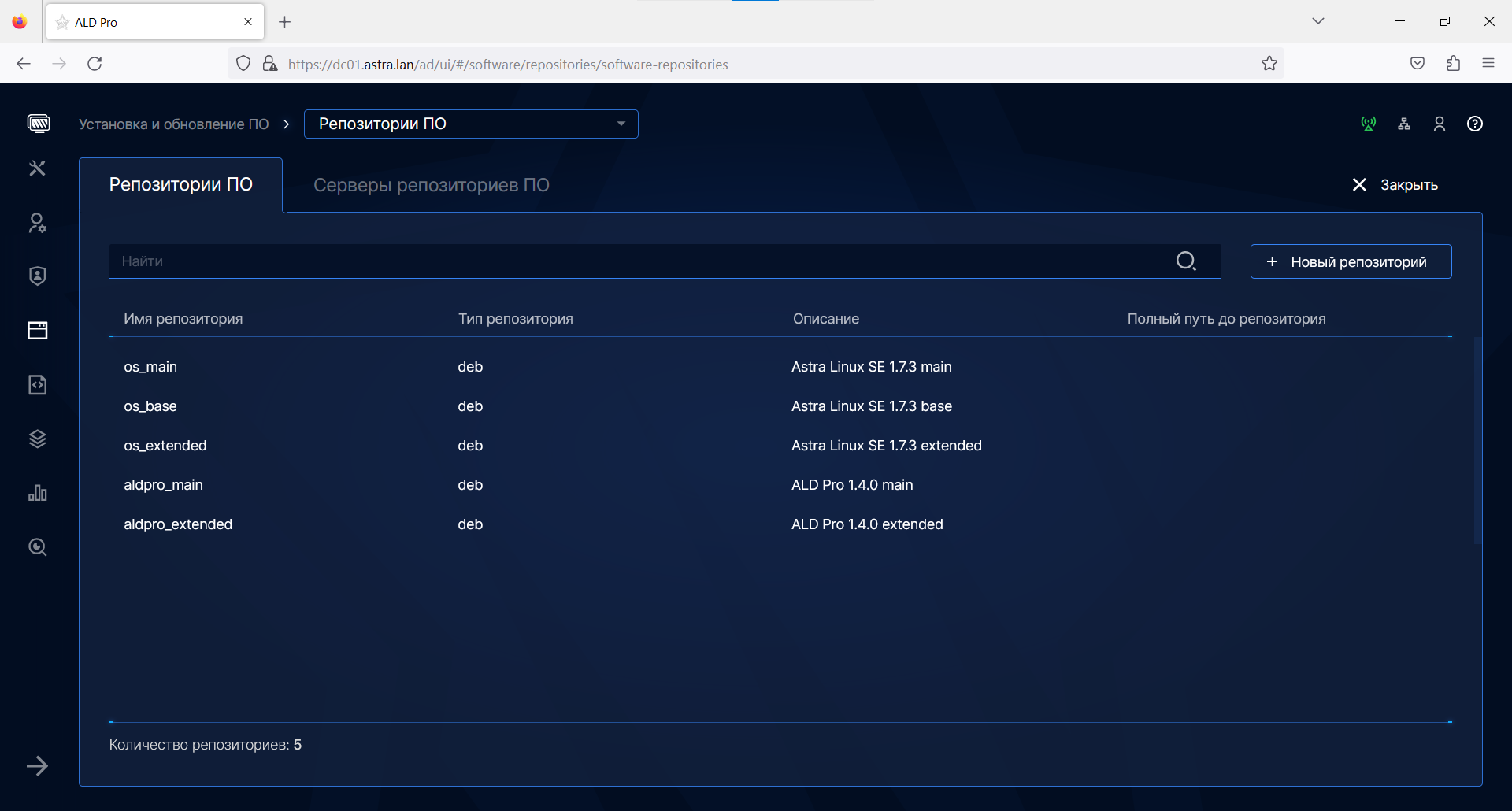The image size is (1512, 811).
Task: Open the crossed tools settings sidebar icon
Action: [x=37, y=168]
